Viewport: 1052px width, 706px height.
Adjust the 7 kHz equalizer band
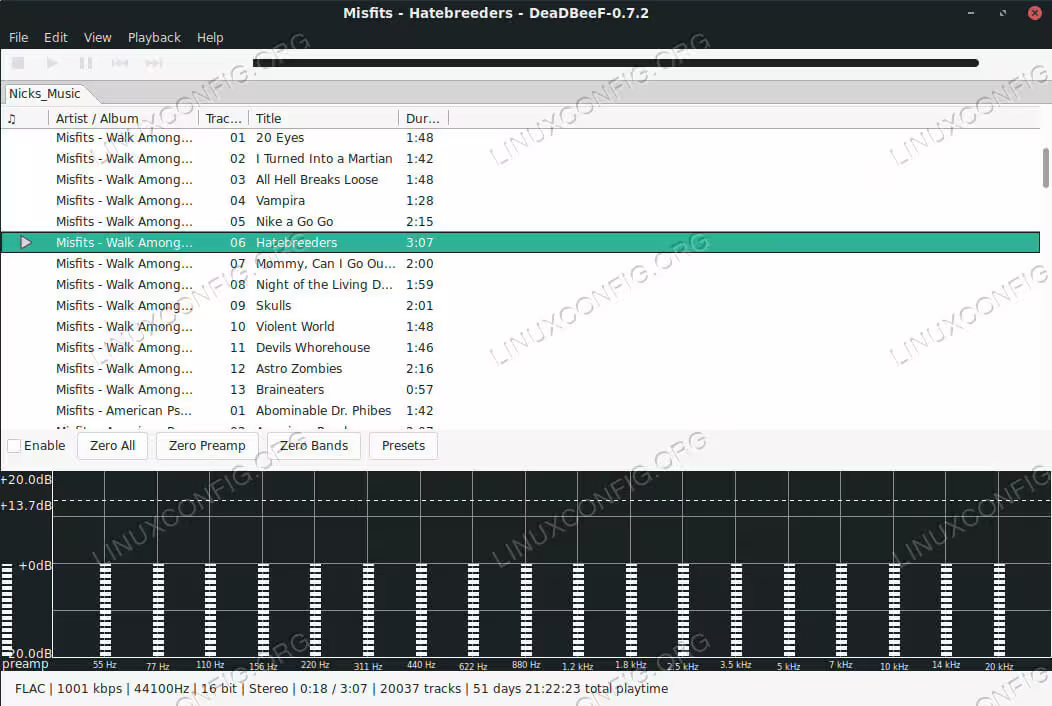pos(841,609)
